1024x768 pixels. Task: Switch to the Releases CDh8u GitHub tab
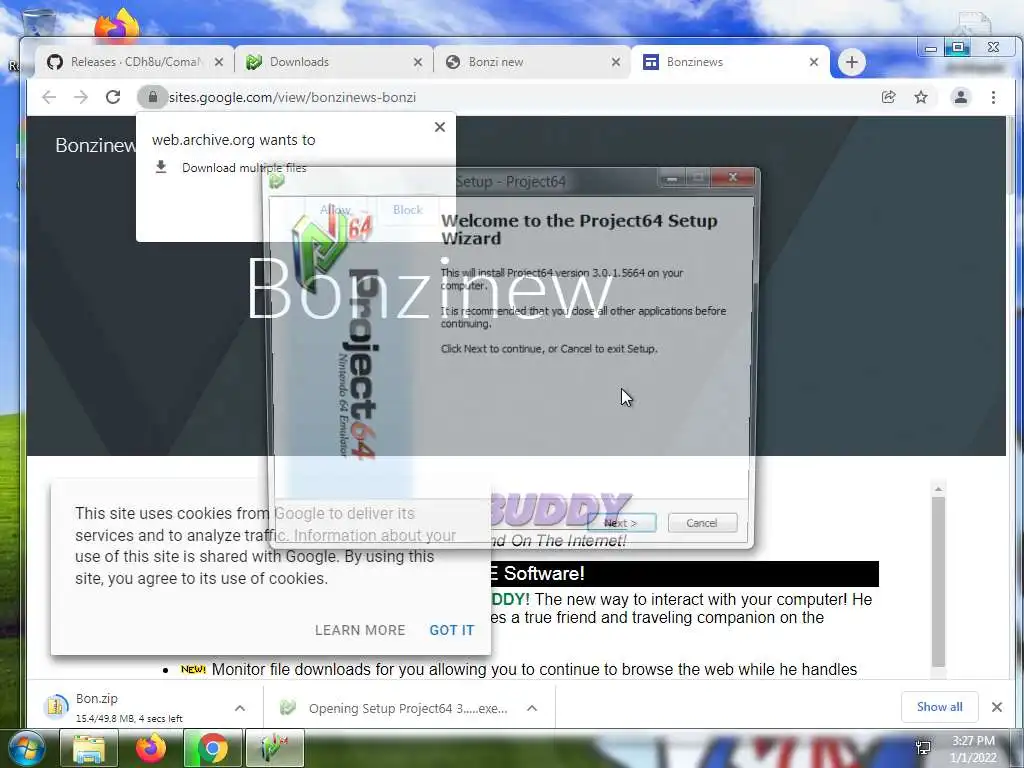(x=134, y=62)
